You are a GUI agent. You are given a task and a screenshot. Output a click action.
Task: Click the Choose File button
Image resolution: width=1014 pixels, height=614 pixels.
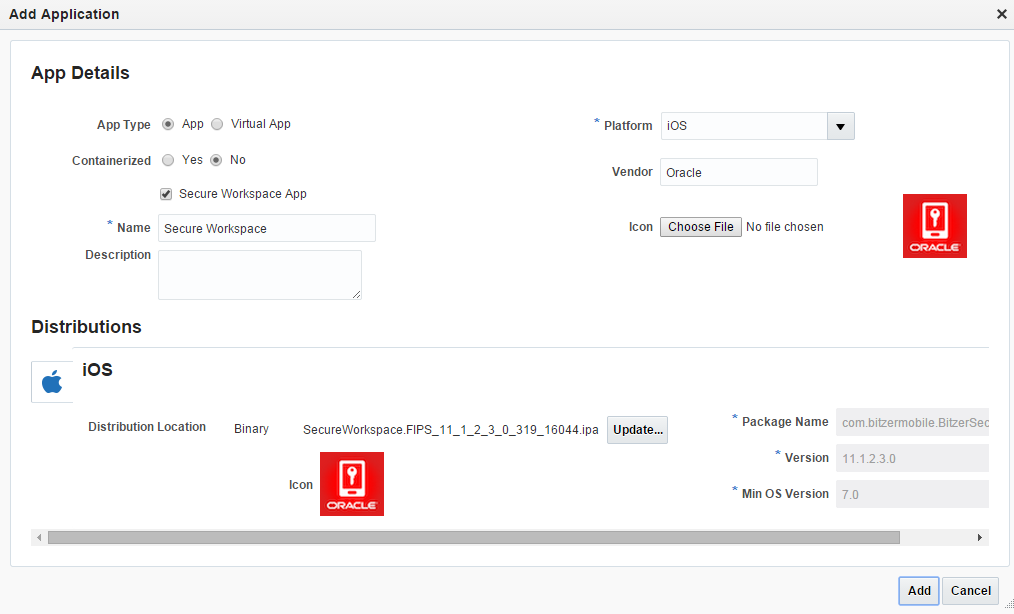[x=700, y=227]
